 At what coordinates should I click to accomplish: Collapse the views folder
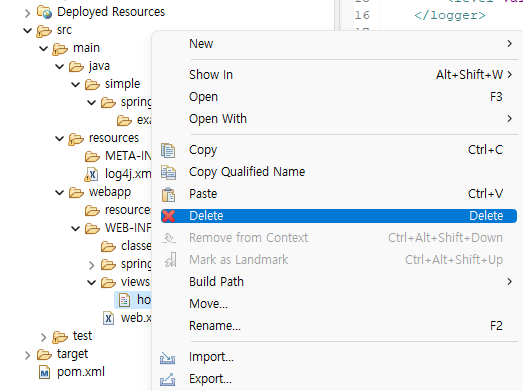(91, 283)
